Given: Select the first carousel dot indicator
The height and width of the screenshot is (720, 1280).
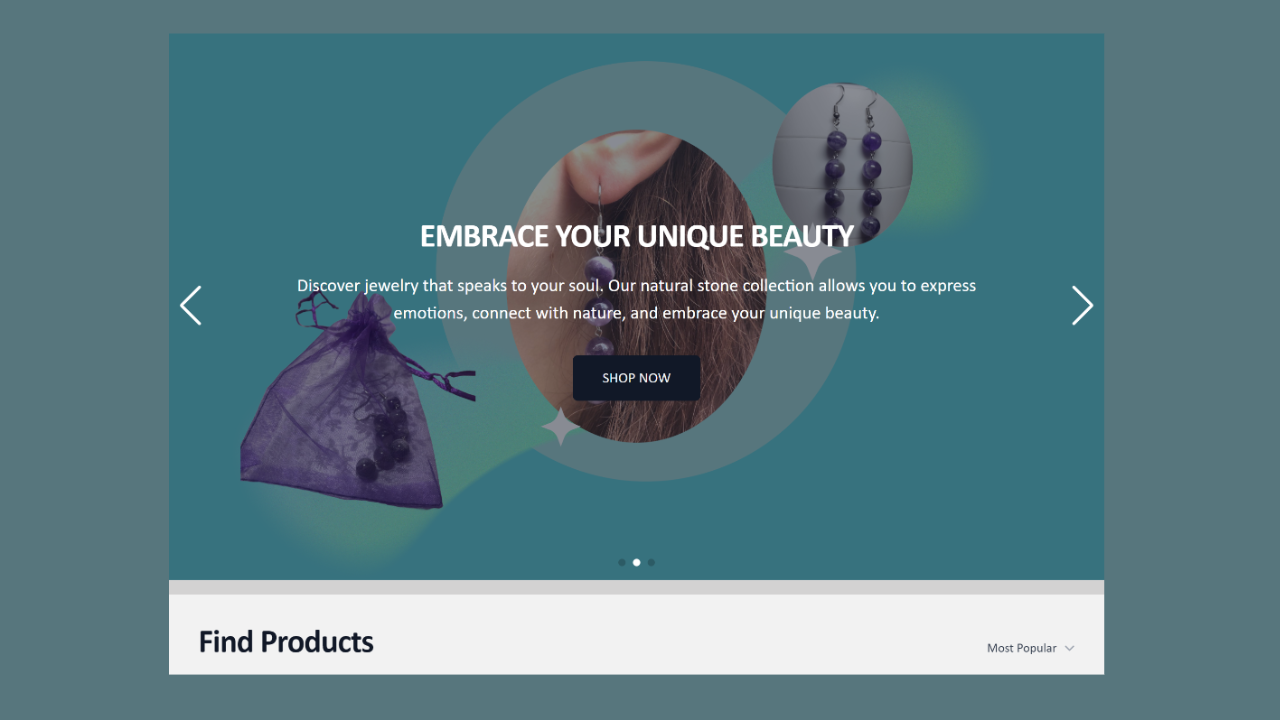Looking at the screenshot, I should click(x=622, y=562).
